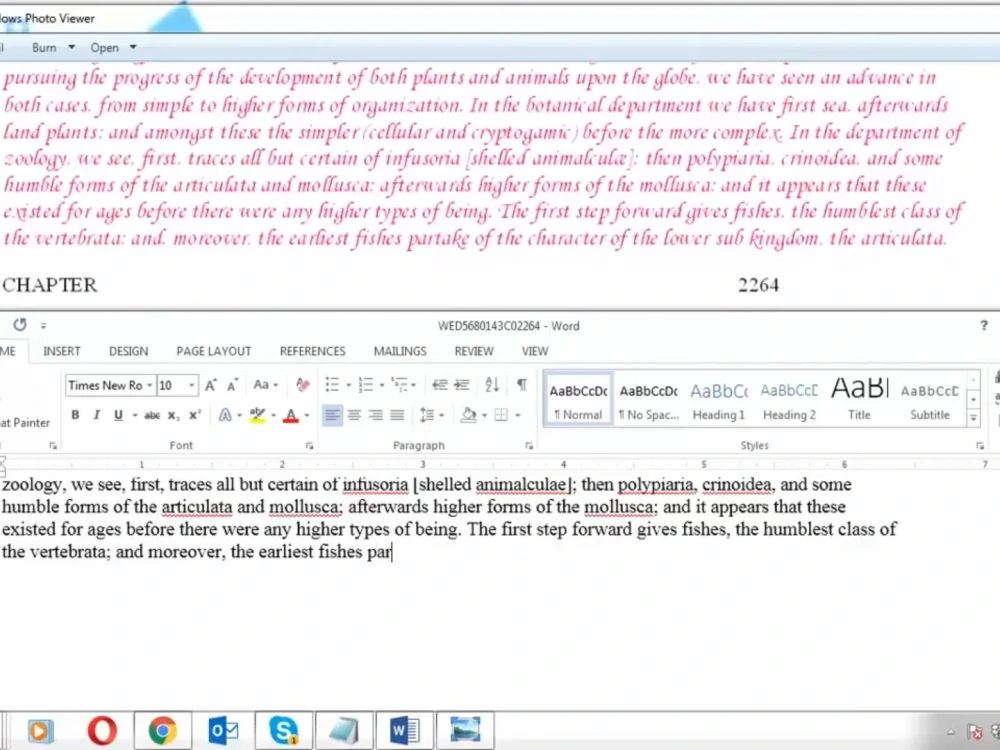Screen dimensions: 1000x750
Task: Toggle Show/Hide paragraph marks
Action: pyautogui.click(x=522, y=385)
